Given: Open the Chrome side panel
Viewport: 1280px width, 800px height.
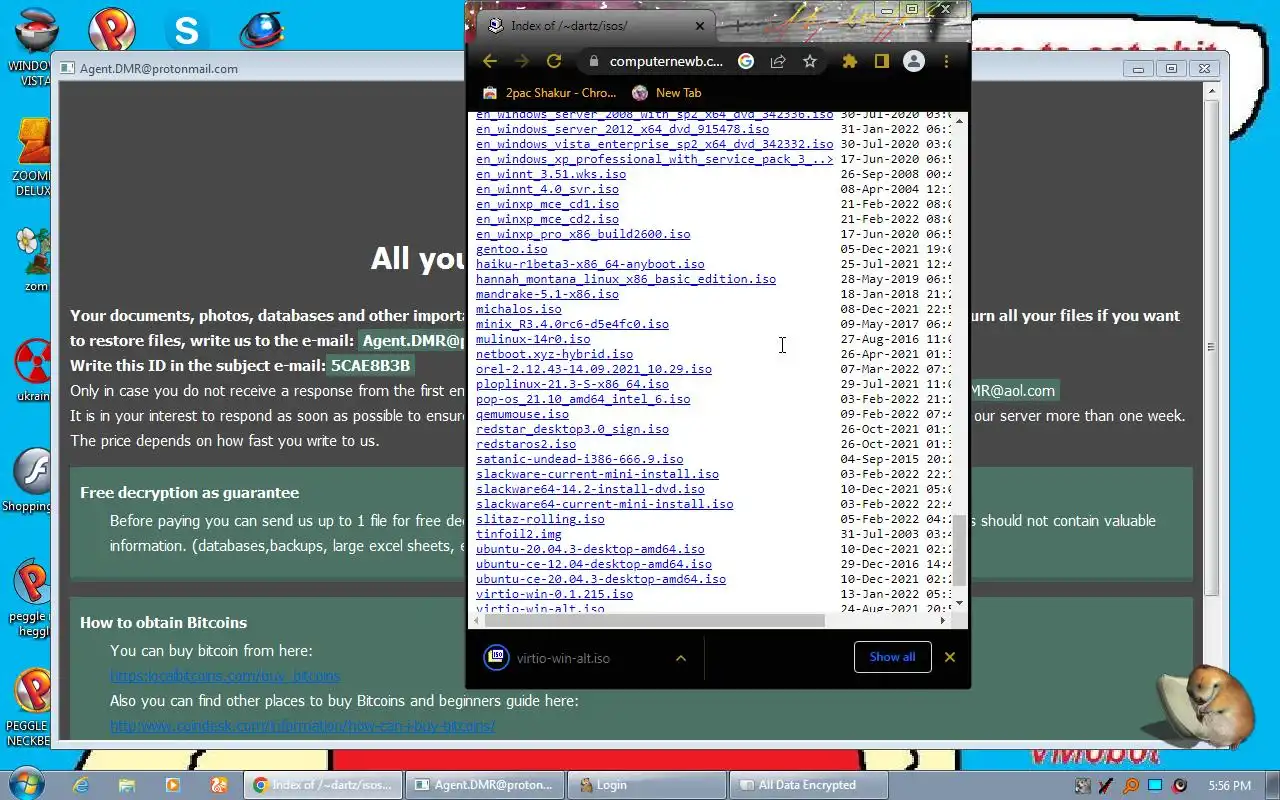Looking at the screenshot, I should (x=881, y=61).
